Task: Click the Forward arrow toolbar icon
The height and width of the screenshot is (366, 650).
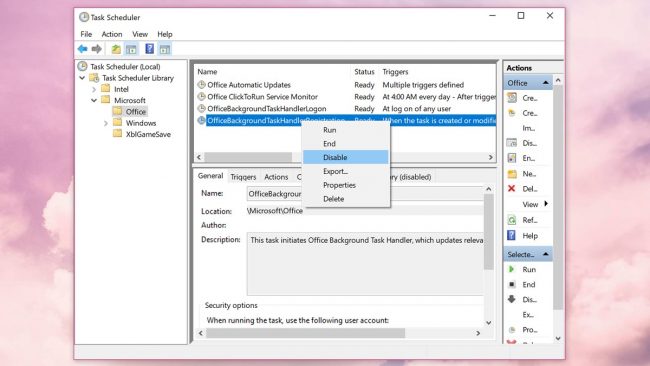Action: click(x=97, y=49)
